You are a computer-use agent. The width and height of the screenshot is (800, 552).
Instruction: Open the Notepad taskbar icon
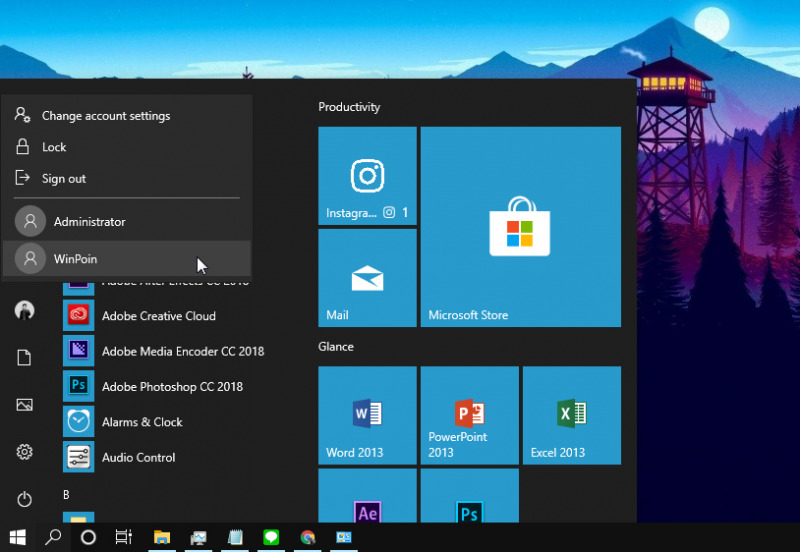pos(235,537)
